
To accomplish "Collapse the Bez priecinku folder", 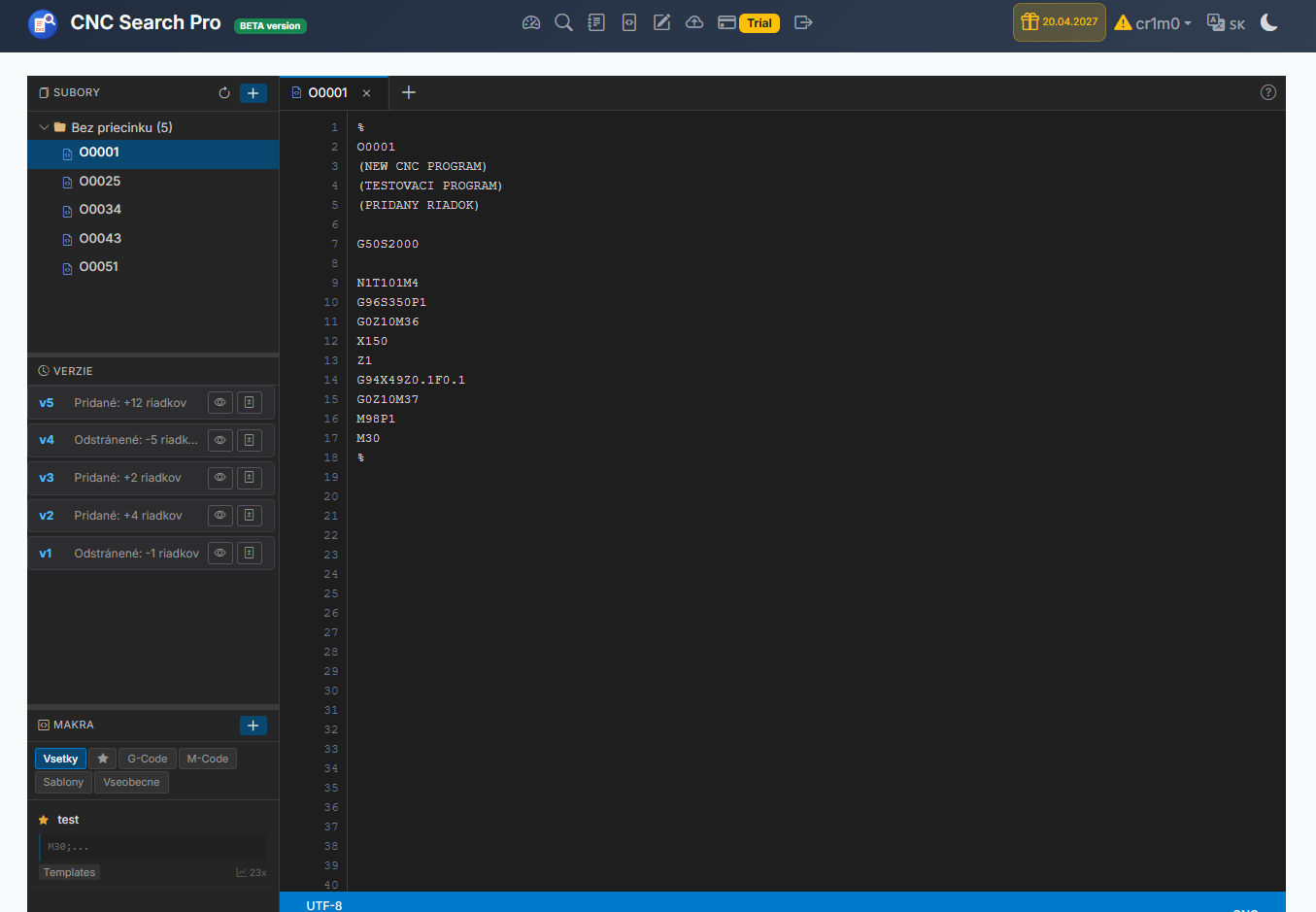I will [45, 127].
